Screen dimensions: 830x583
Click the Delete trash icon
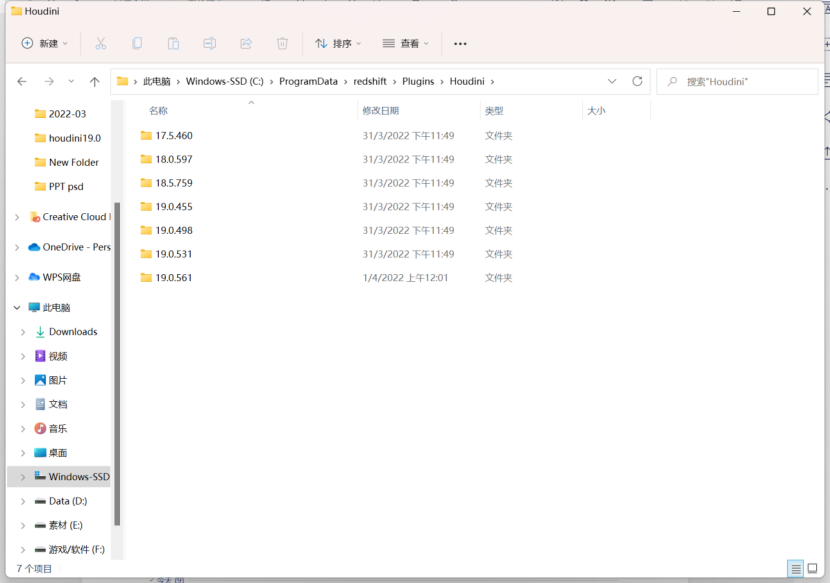coord(282,43)
